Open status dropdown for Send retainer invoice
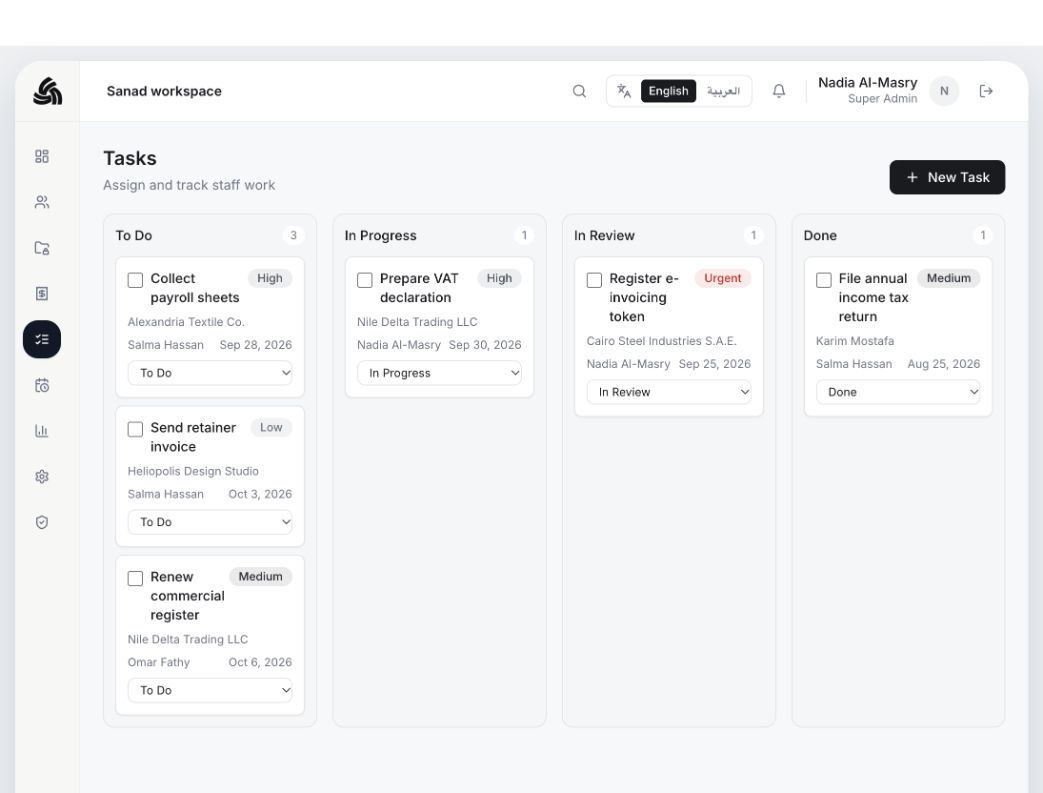This screenshot has height=793, width=1043. [210, 522]
